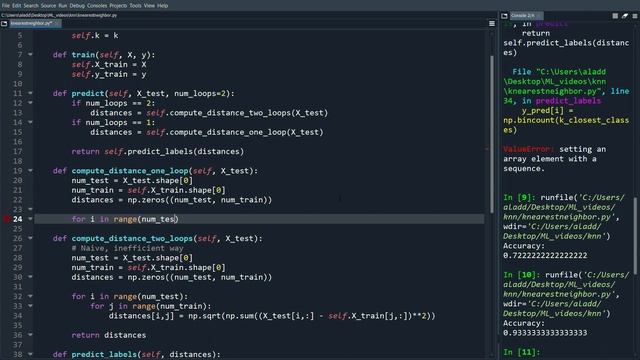Image resolution: width=640 pixels, height=360 pixels.
Task: Open the Help menu
Action: pos(162,6)
